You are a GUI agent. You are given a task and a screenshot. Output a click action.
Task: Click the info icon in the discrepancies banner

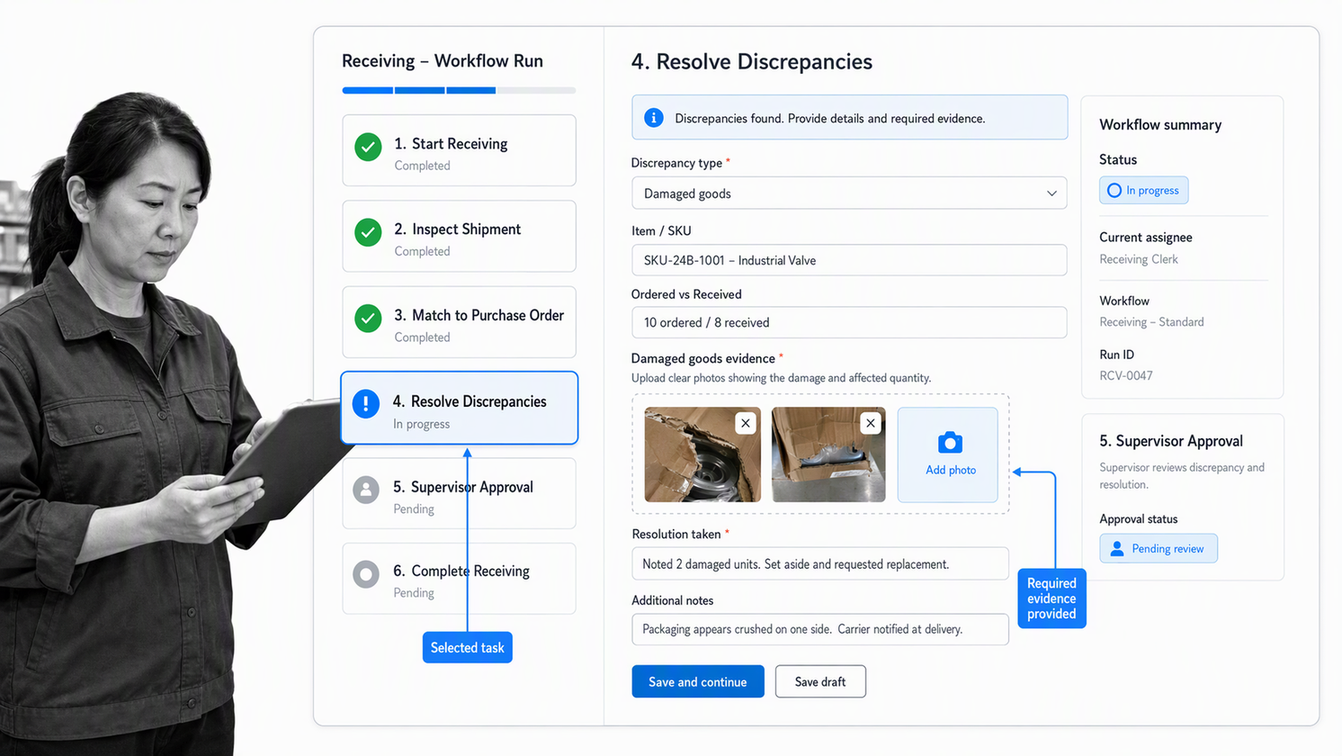[654, 118]
